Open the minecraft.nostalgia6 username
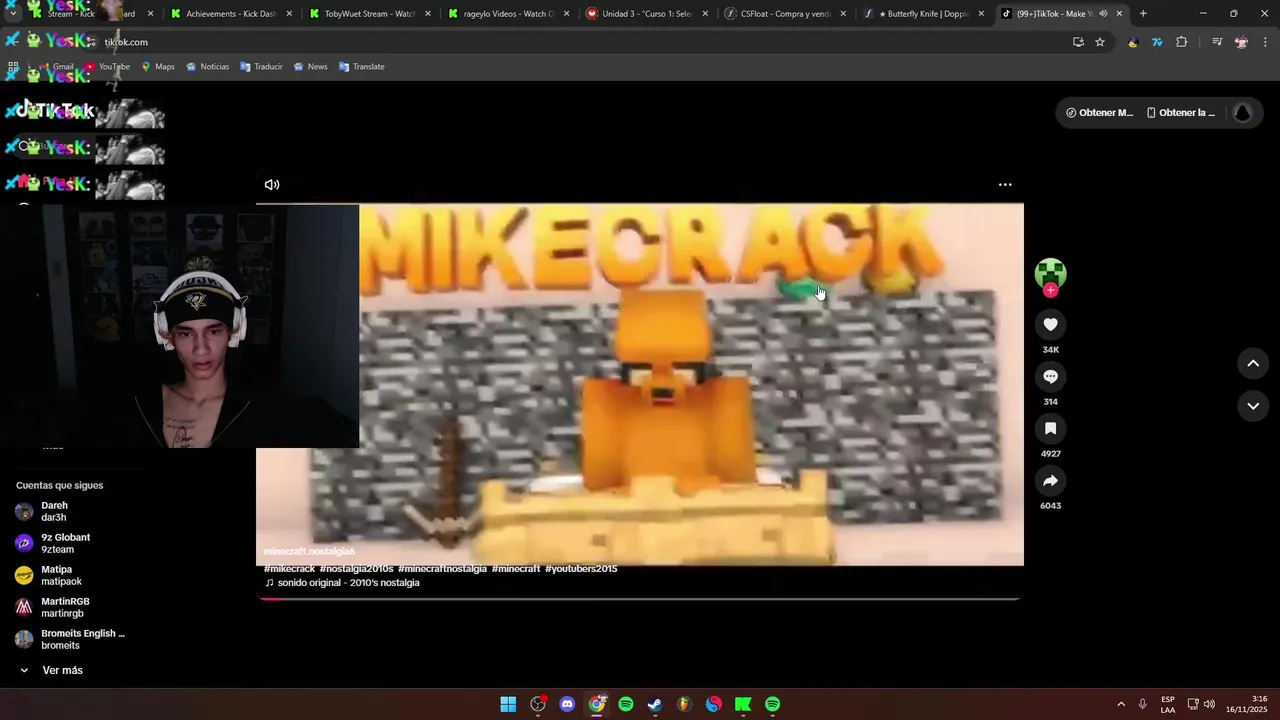Screen dimensions: 1280x720 309,552
